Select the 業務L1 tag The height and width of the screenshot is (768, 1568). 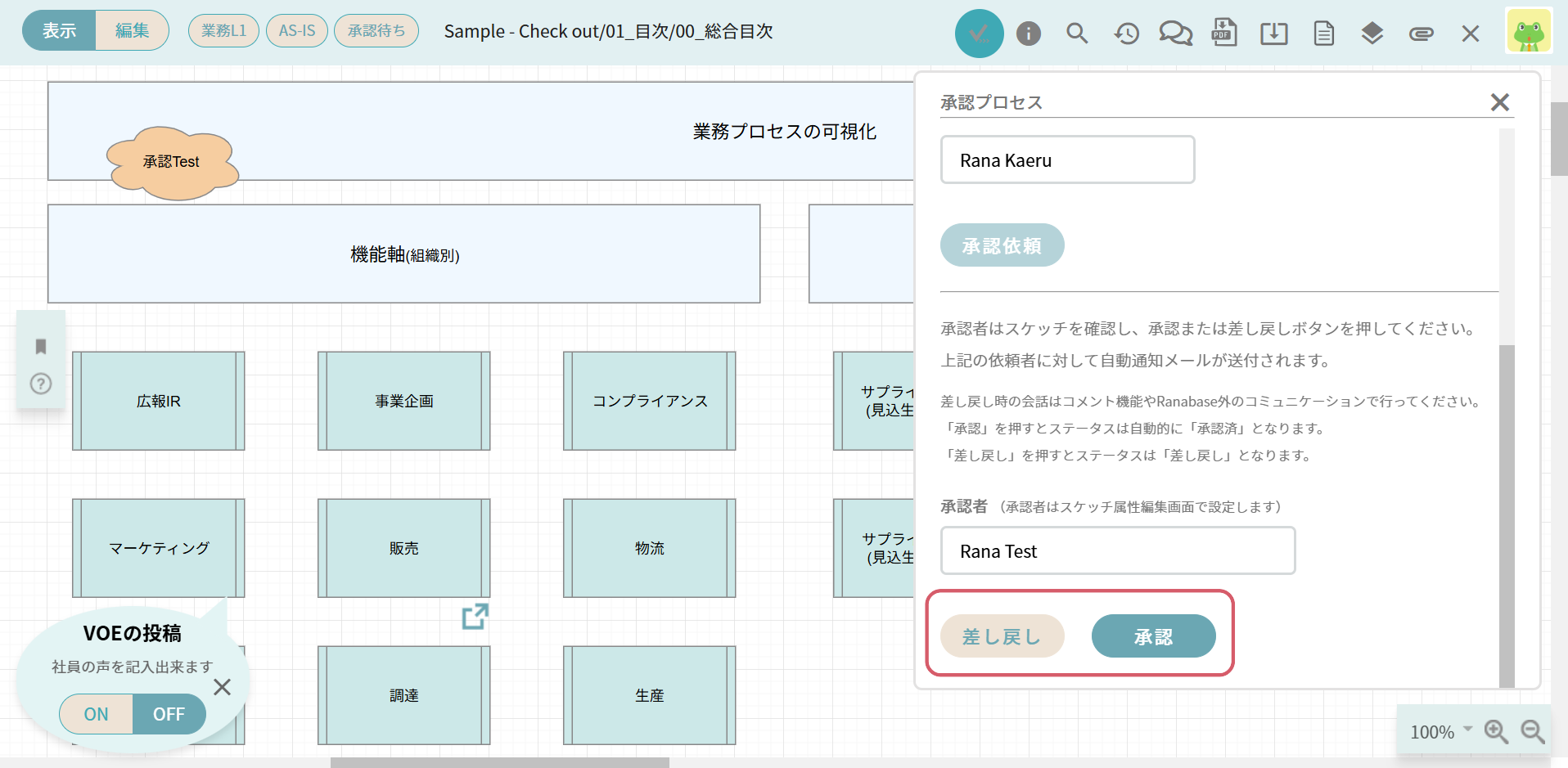pyautogui.click(x=223, y=31)
